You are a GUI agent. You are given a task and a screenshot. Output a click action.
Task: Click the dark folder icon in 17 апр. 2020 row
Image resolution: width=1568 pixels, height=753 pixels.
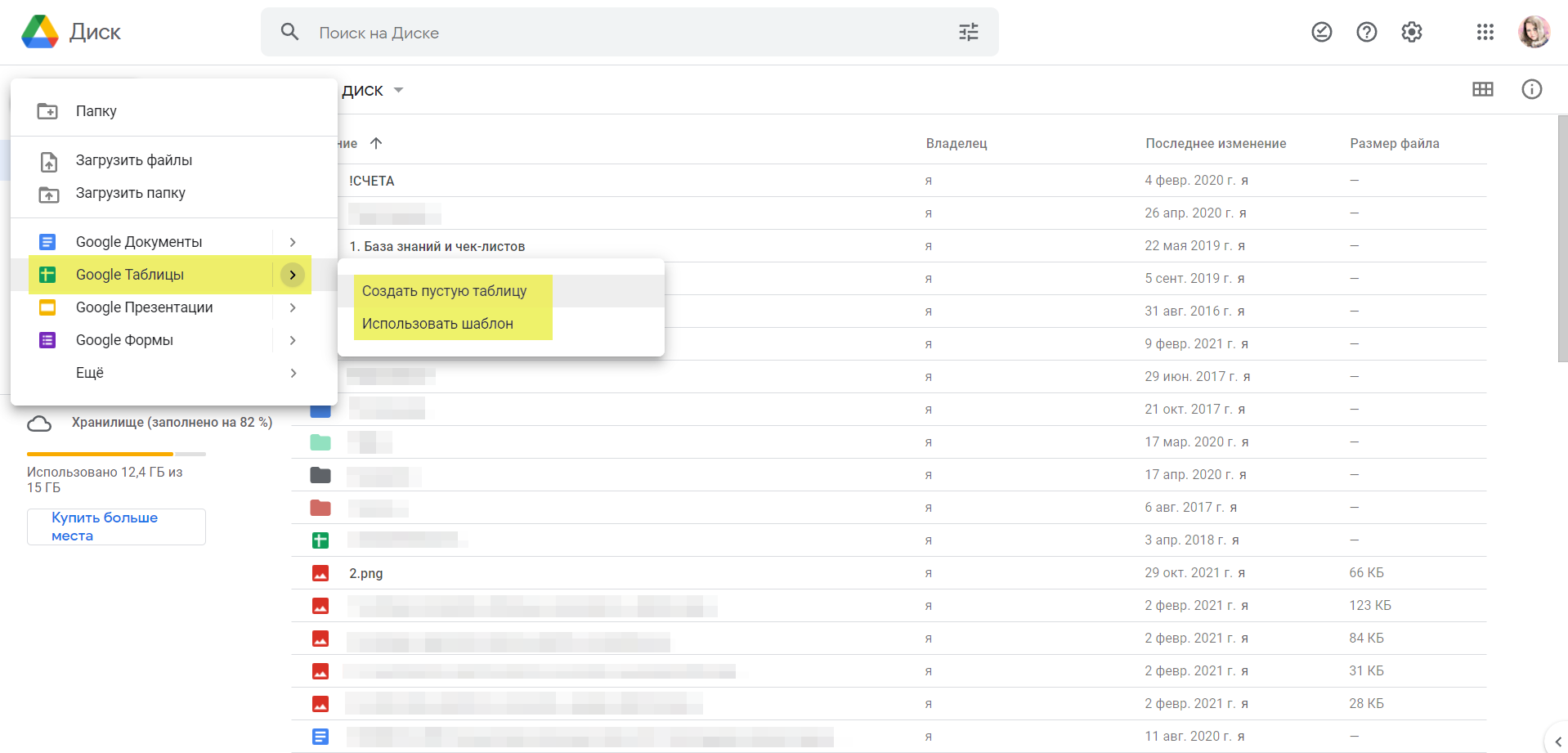(x=320, y=475)
